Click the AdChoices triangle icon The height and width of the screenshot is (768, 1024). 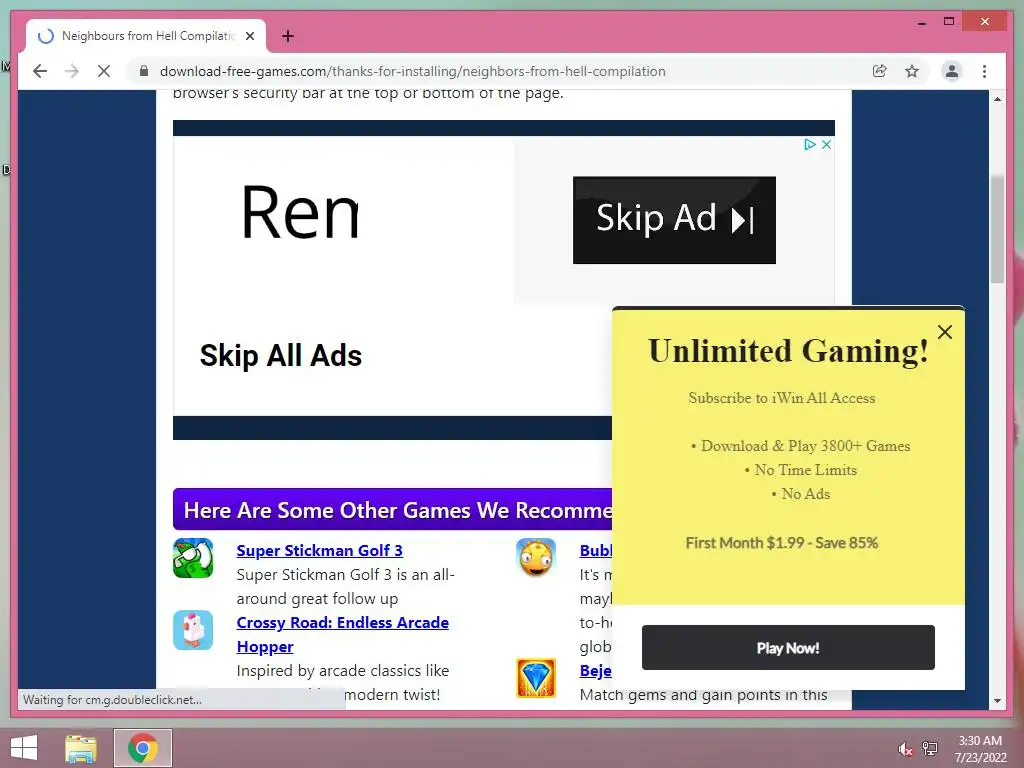810,144
